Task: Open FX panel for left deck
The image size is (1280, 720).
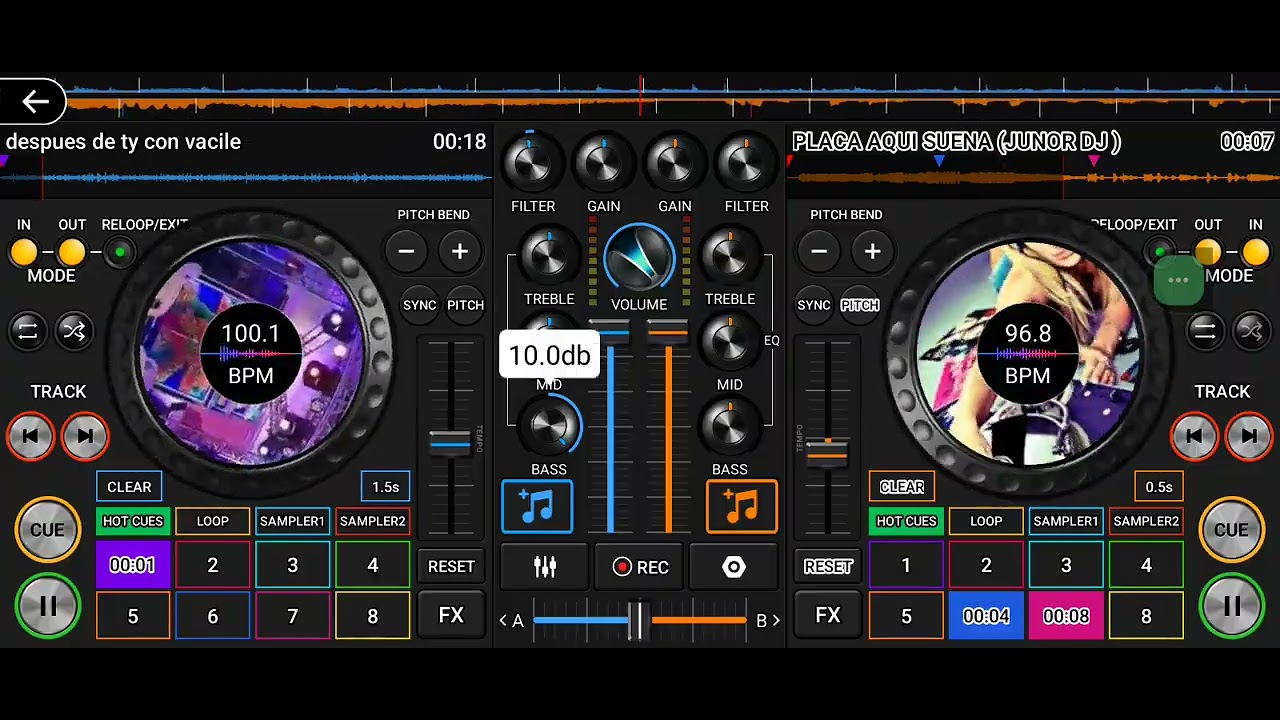Action: [451, 615]
